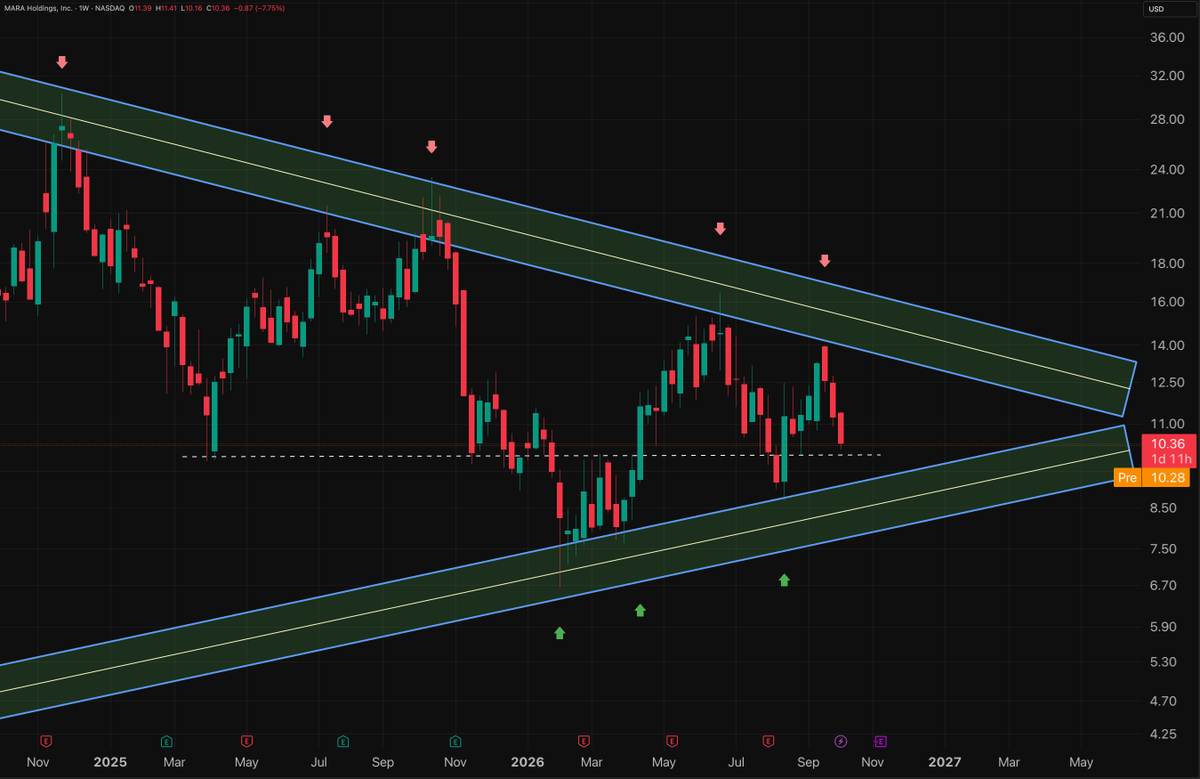Viewport: 1200px width, 779px height.
Task: Click the red earnings marker at March 2026
Action: click(x=583, y=741)
